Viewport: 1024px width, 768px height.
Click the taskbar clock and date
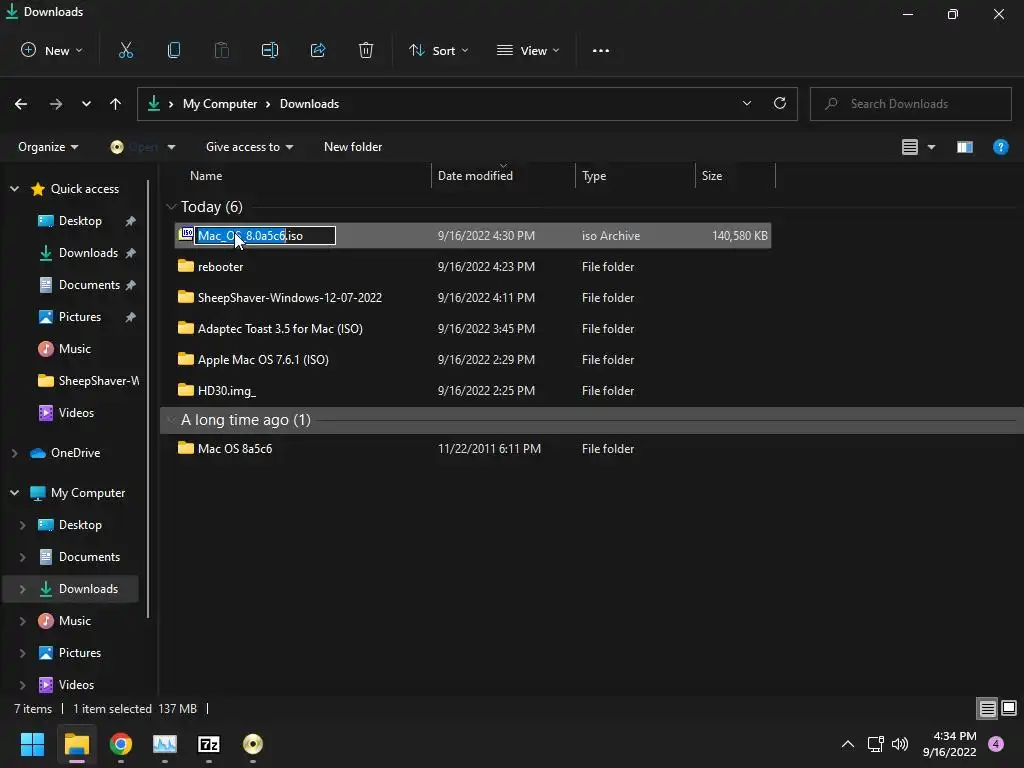pyautogui.click(x=950, y=744)
